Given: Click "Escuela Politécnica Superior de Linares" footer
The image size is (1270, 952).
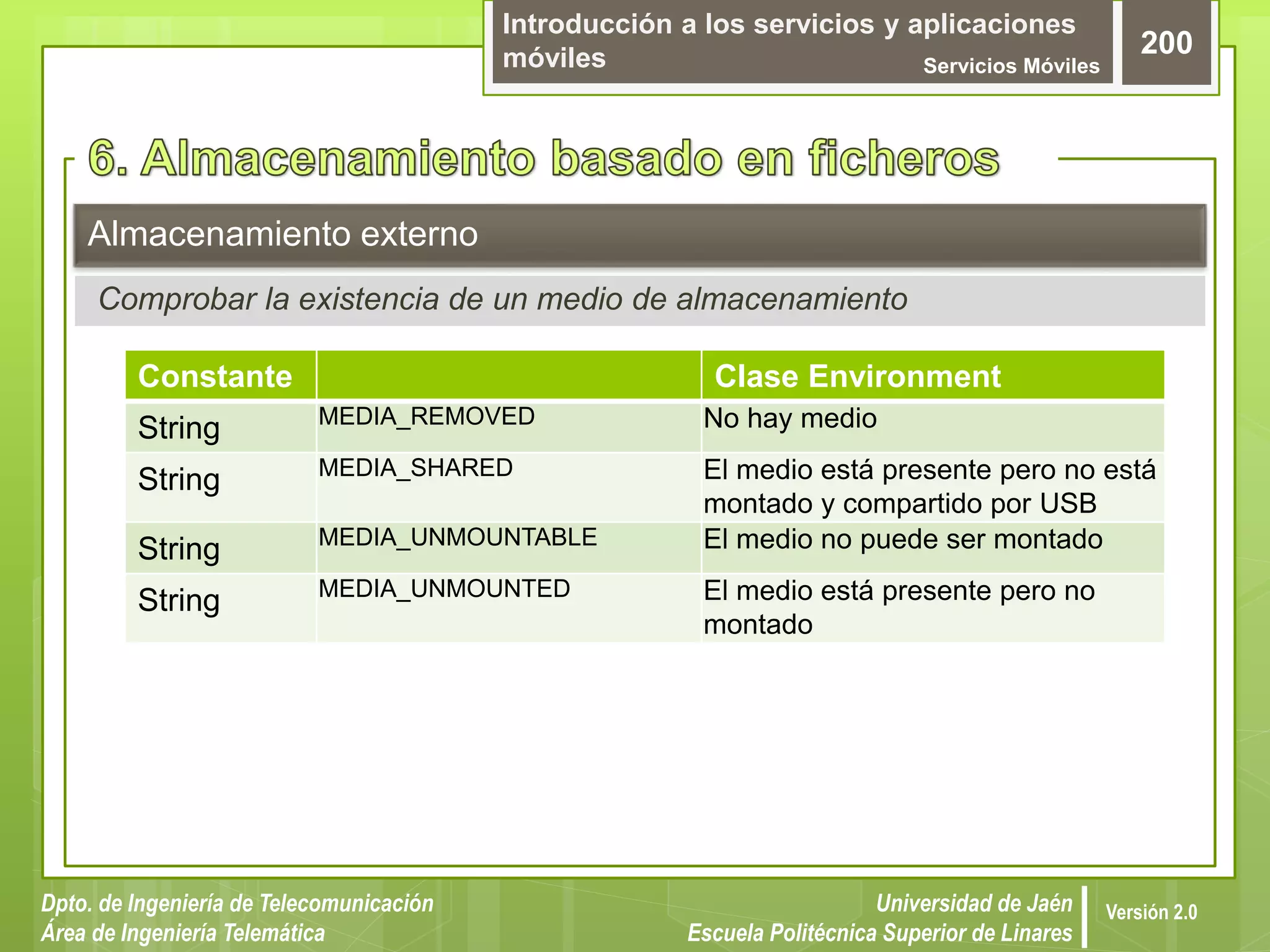Looking at the screenshot, I should (880, 933).
